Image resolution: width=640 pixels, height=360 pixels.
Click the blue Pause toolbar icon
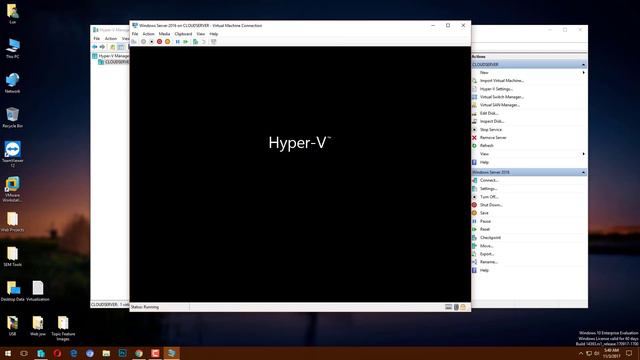(178, 42)
